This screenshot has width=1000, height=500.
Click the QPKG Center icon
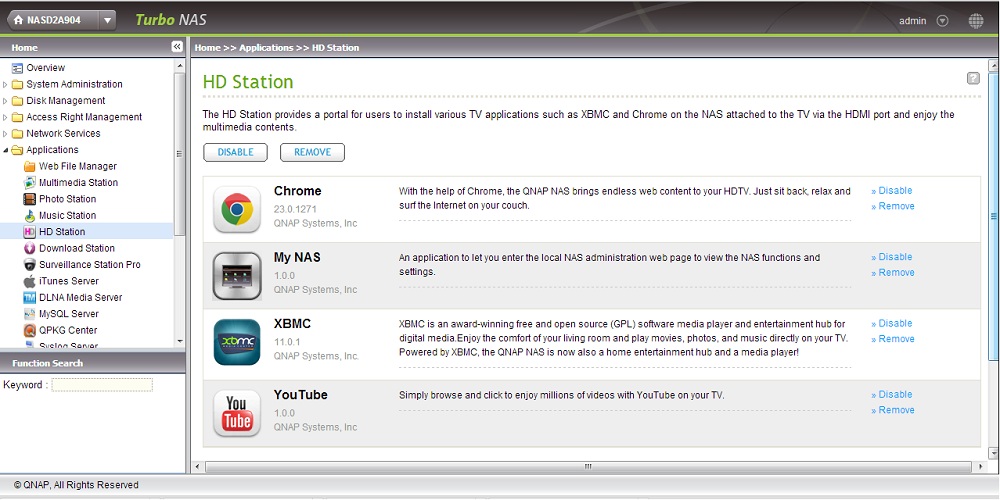[29, 330]
